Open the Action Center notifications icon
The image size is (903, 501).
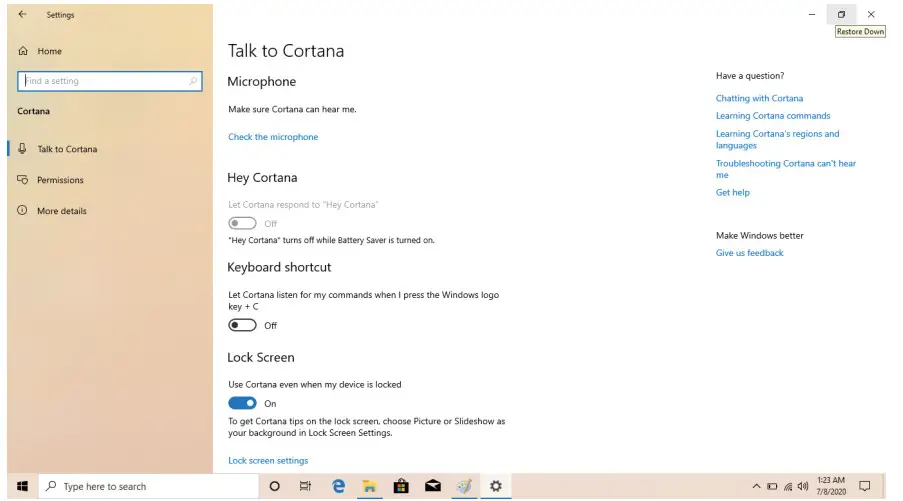click(x=864, y=487)
